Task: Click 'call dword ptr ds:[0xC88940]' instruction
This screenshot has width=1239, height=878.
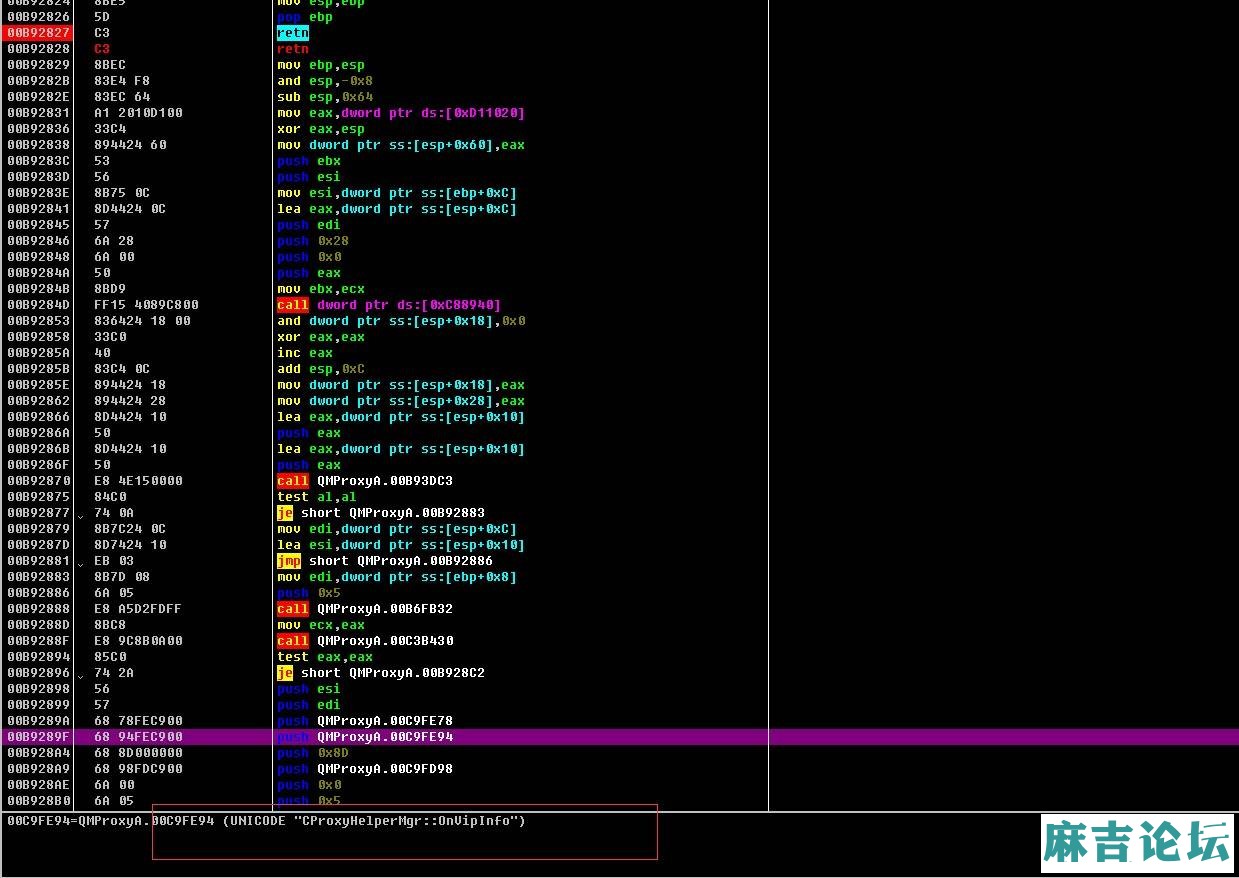Action: tap(389, 305)
